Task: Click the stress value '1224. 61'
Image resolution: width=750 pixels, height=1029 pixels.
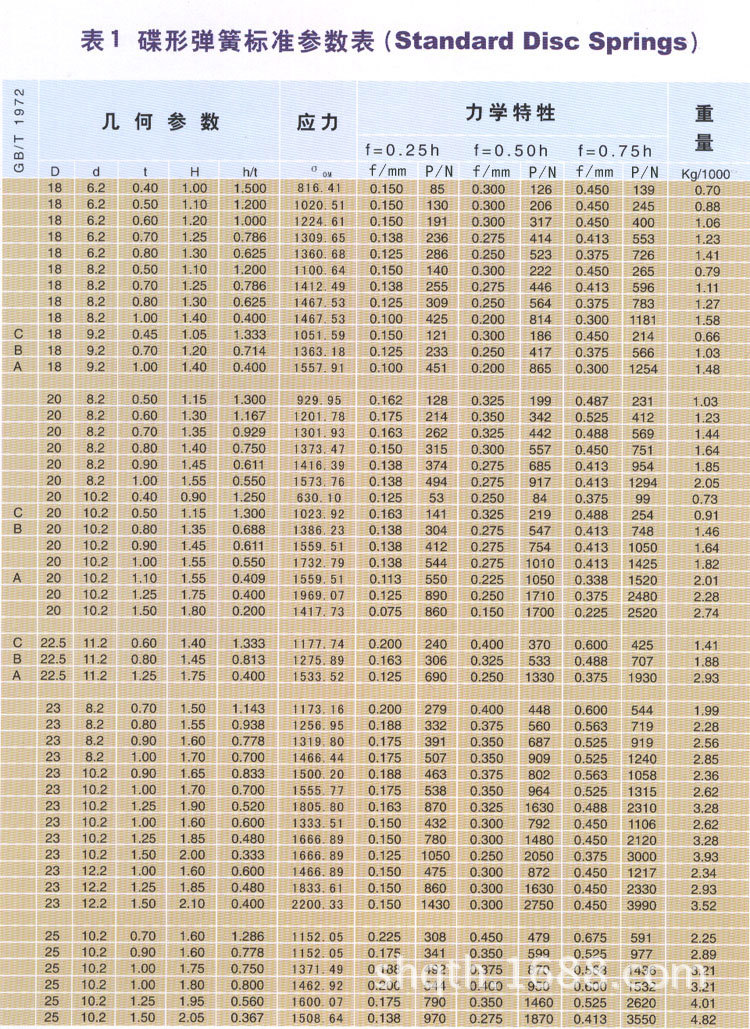Action: 319,222
